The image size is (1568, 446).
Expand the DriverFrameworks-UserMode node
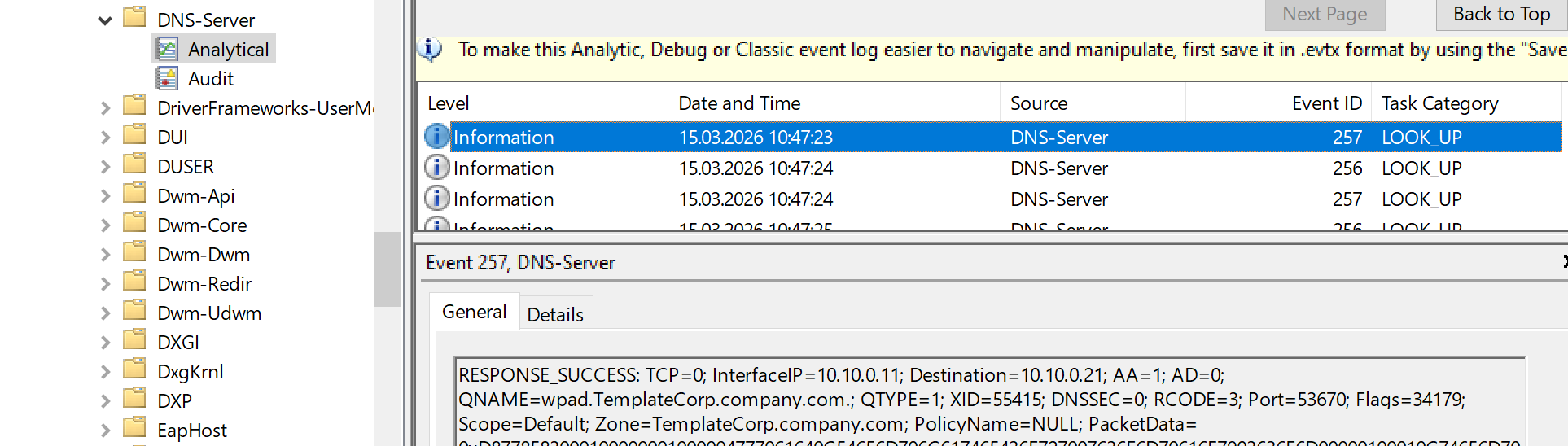tap(105, 108)
